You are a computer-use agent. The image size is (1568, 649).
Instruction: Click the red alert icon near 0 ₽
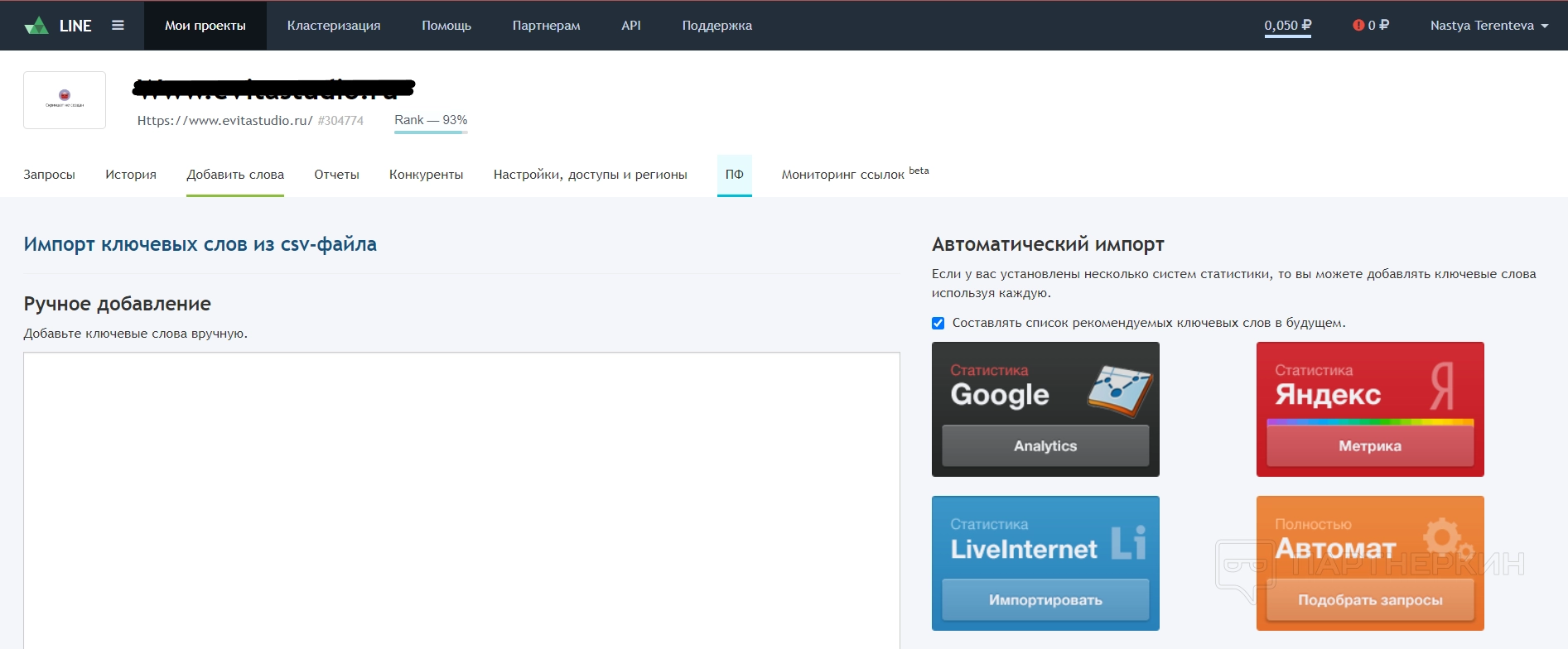(1358, 26)
